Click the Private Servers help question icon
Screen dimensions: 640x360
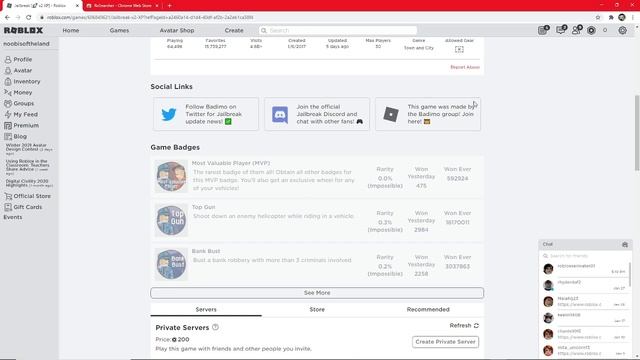click(216, 327)
